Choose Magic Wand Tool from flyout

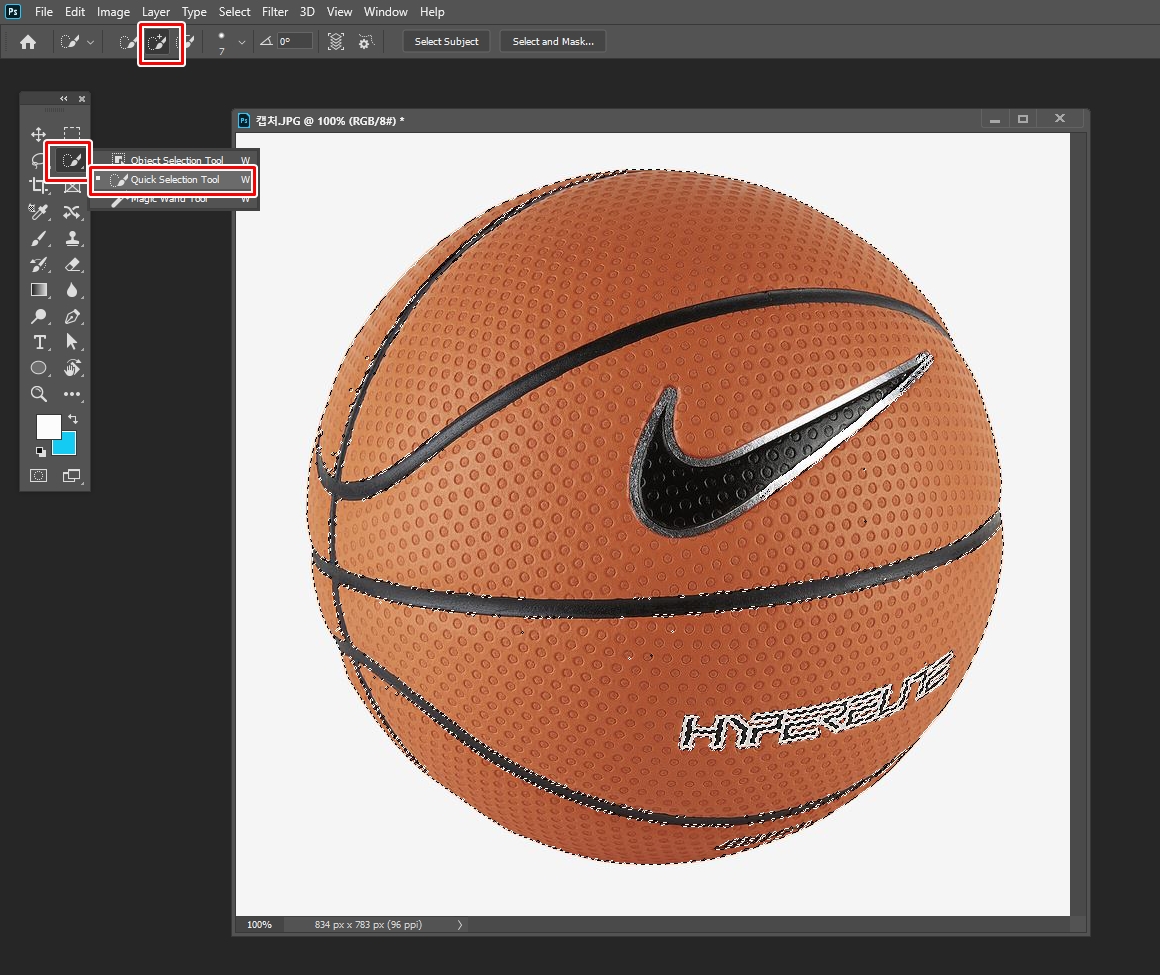click(x=175, y=199)
